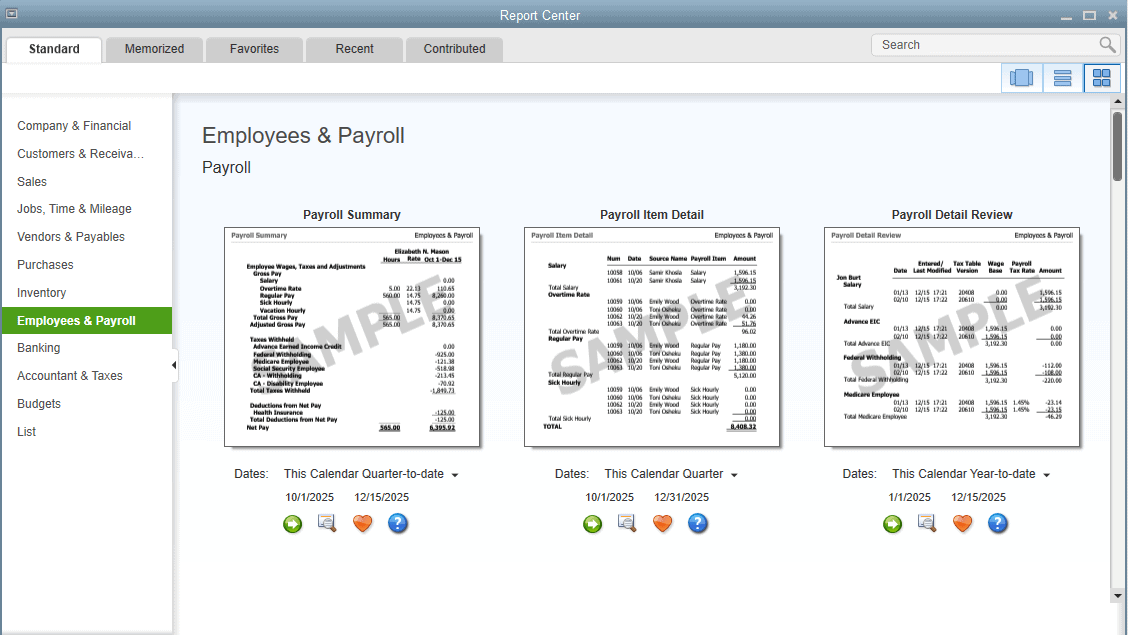The image size is (1129, 635).
Task: Favorite the Payroll Summary report
Action: (x=362, y=523)
